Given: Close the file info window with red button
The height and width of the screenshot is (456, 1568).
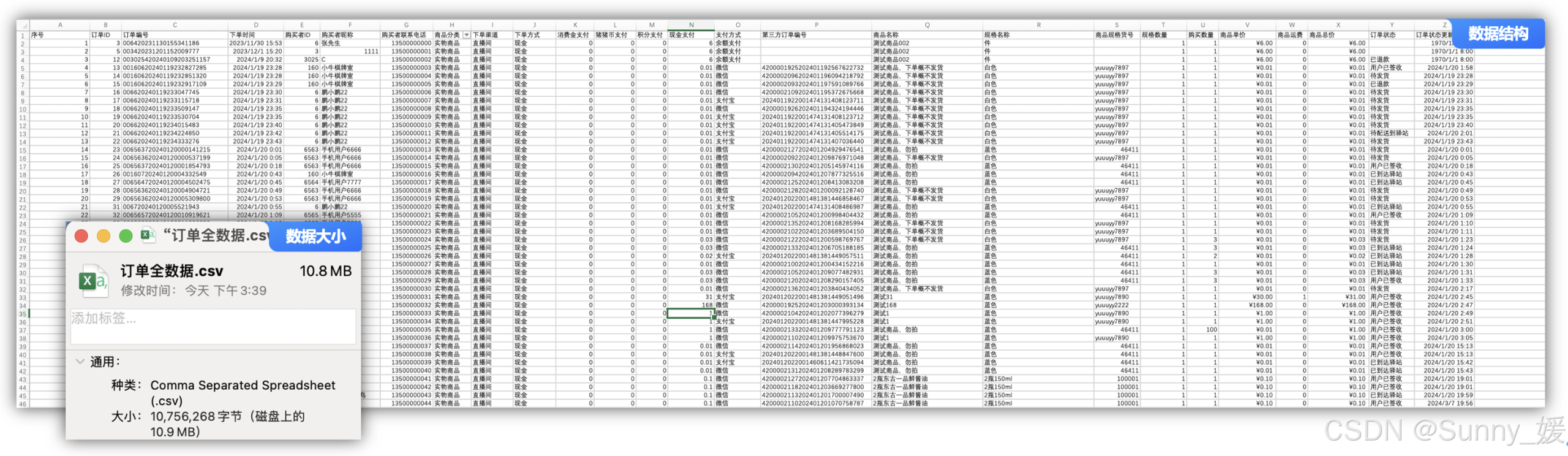Looking at the screenshot, I should (x=81, y=236).
